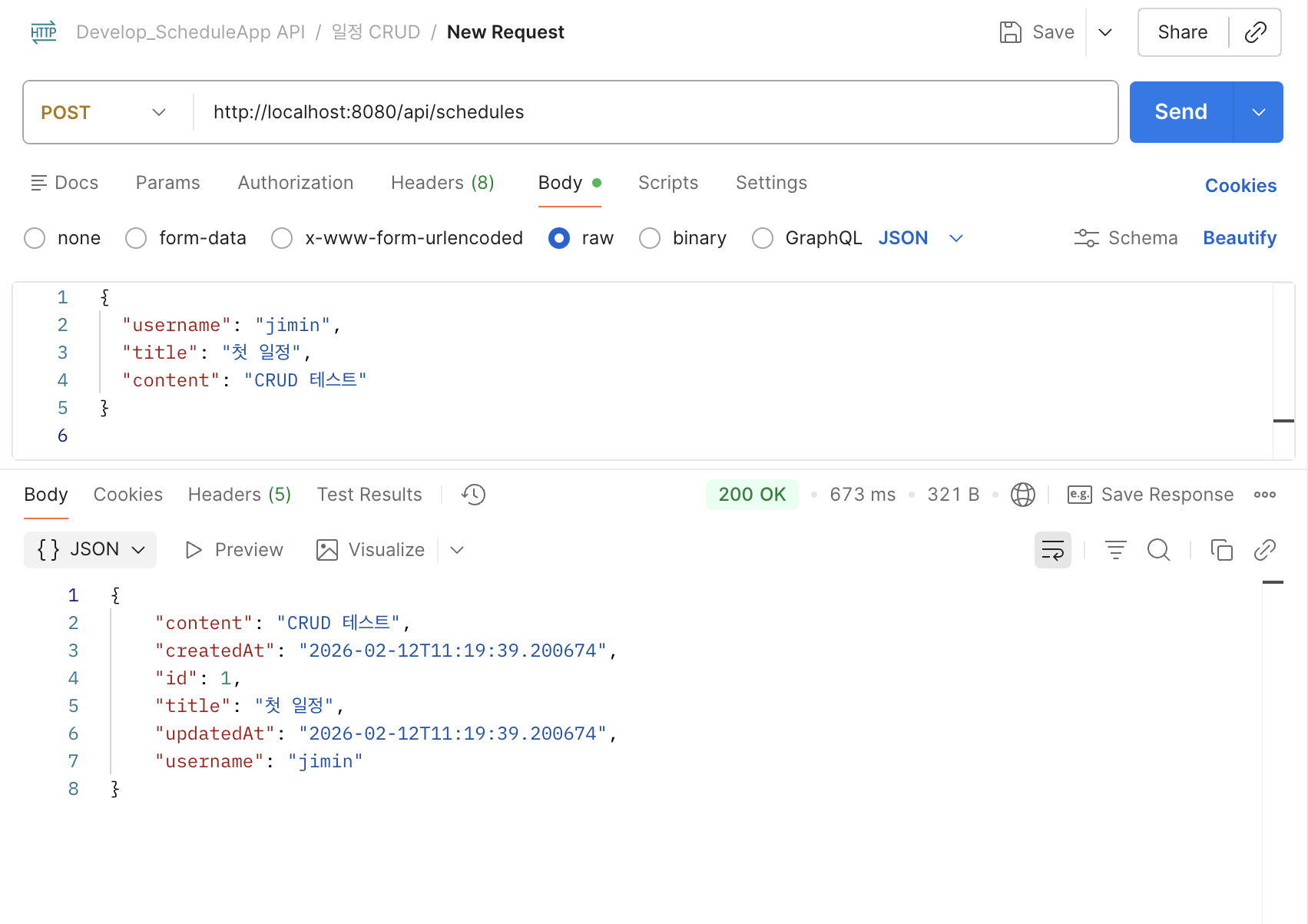Open the Headers (8) request tab
This screenshot has width=1308, height=924.
[442, 183]
